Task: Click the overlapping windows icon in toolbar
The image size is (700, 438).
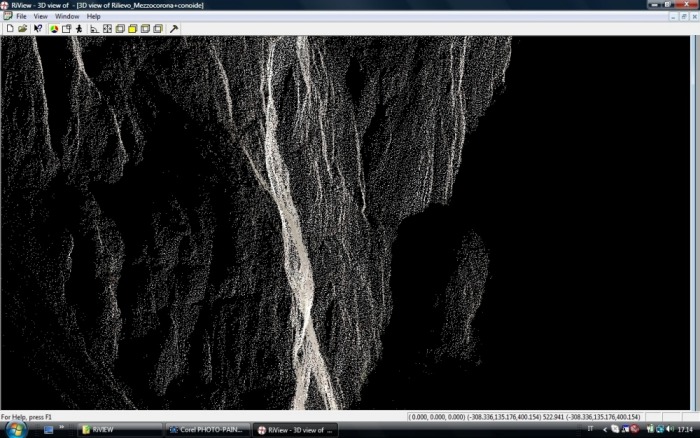Action: coord(67,29)
